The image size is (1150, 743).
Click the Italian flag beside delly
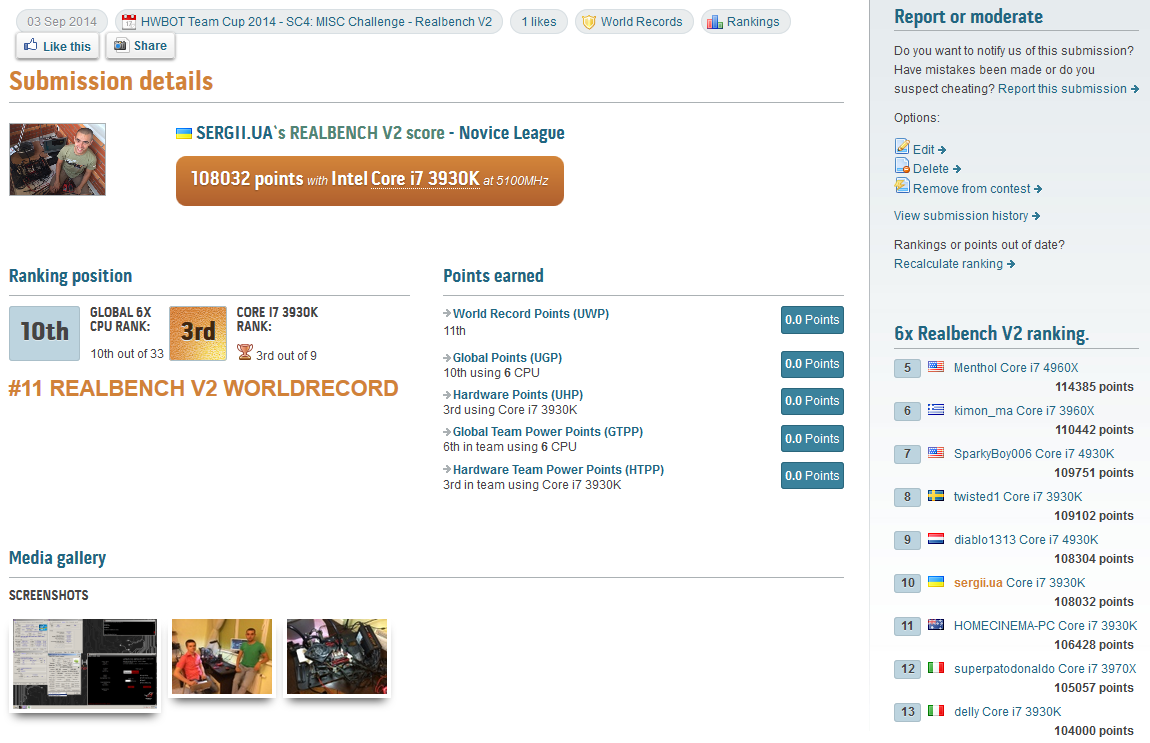click(x=936, y=711)
